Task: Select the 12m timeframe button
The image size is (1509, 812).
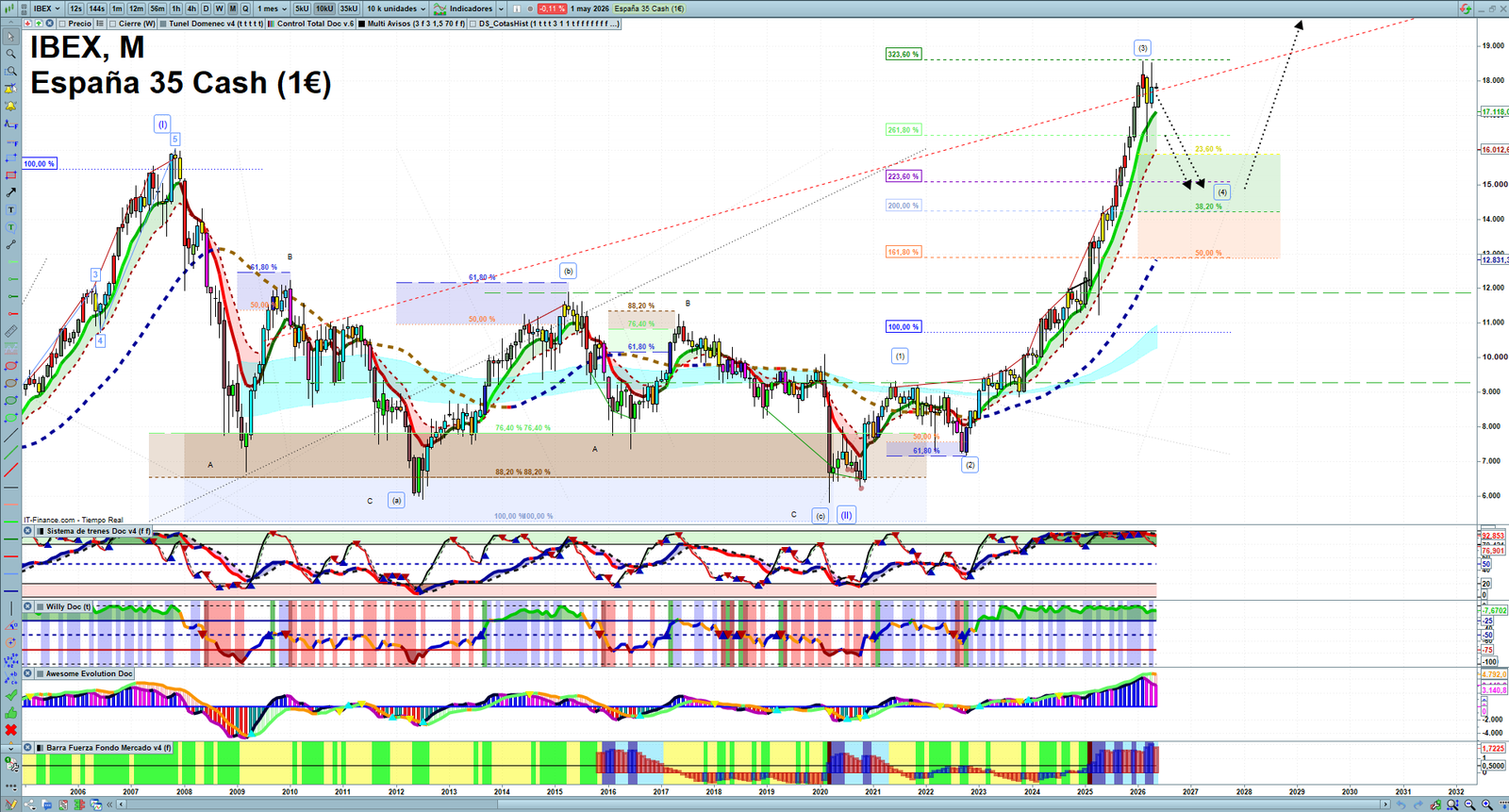Action: point(136,8)
